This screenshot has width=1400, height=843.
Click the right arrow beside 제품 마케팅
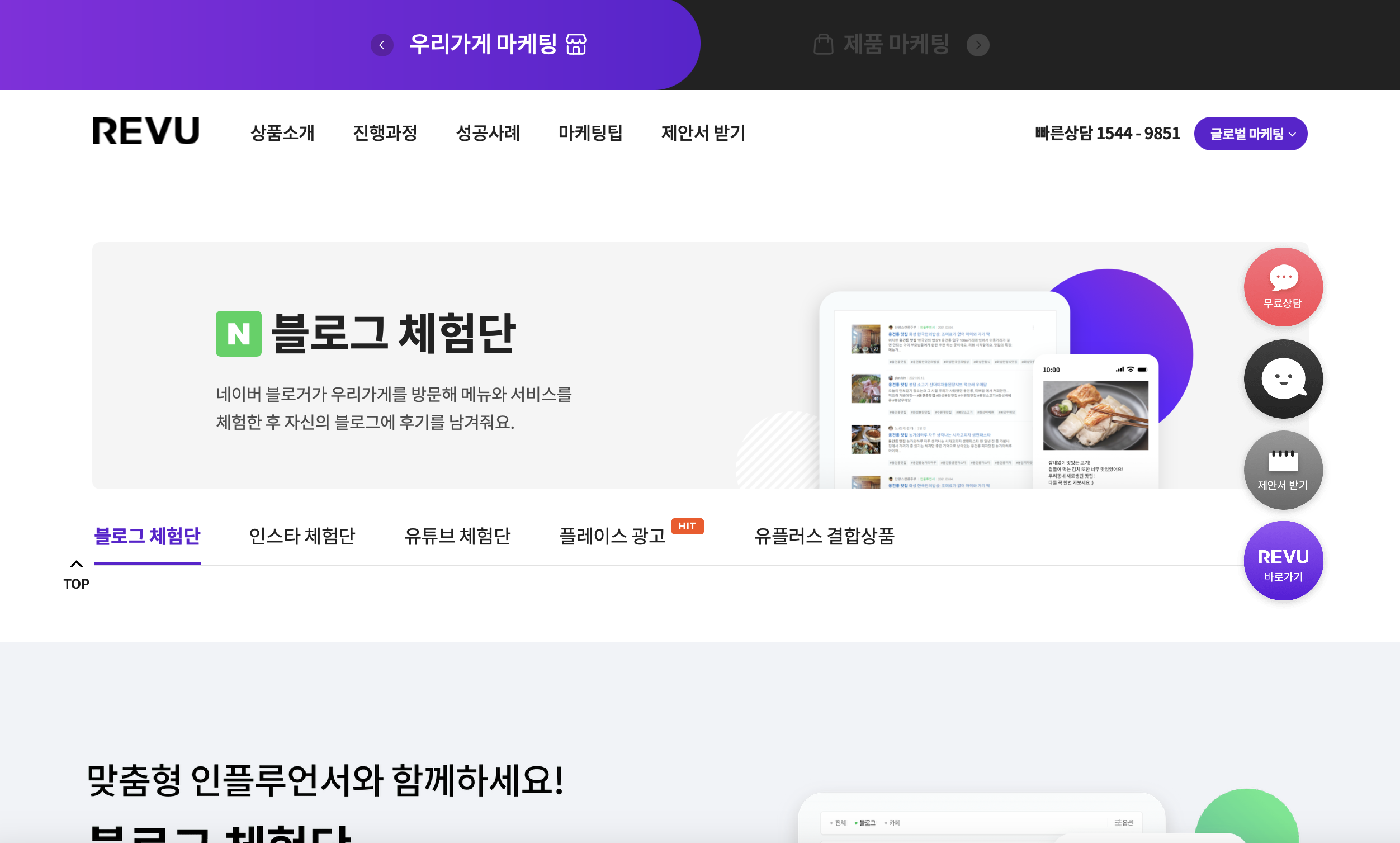tap(978, 45)
